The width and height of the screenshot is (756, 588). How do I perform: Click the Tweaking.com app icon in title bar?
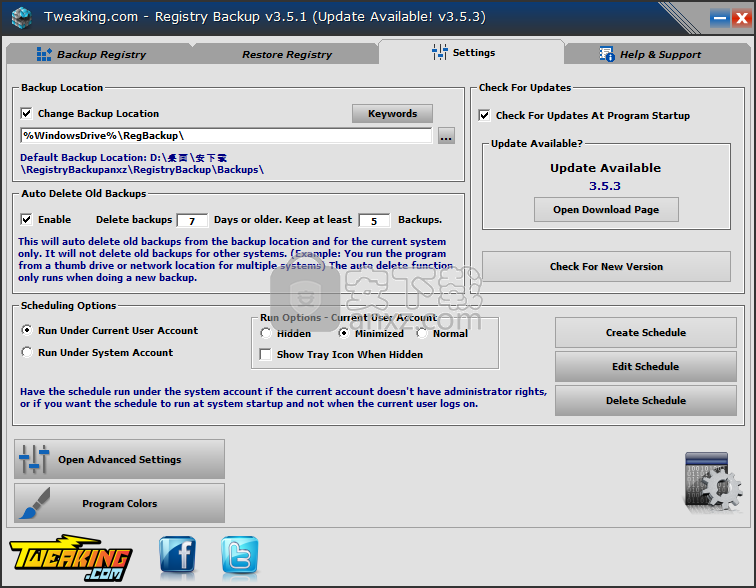(x=21, y=17)
